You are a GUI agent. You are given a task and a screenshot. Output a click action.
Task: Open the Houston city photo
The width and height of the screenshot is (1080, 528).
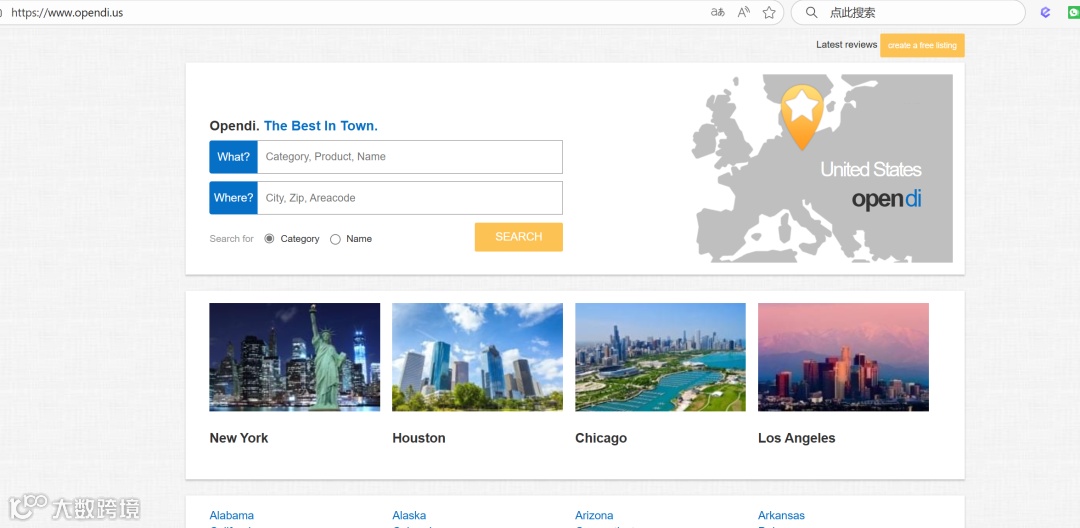click(477, 357)
